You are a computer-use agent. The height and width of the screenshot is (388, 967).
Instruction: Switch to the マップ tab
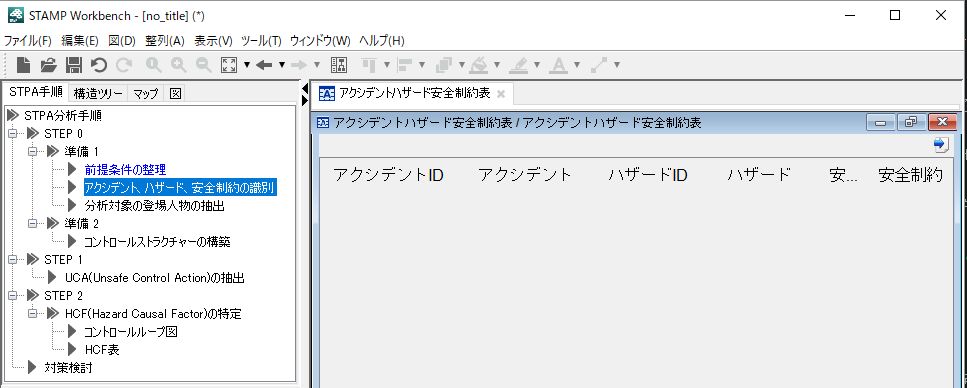[146, 94]
